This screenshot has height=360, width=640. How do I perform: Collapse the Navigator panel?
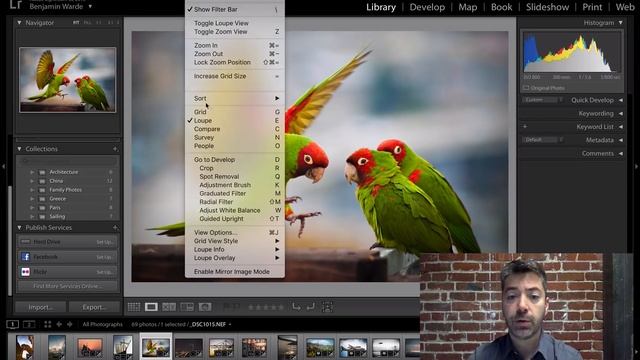point(19,22)
